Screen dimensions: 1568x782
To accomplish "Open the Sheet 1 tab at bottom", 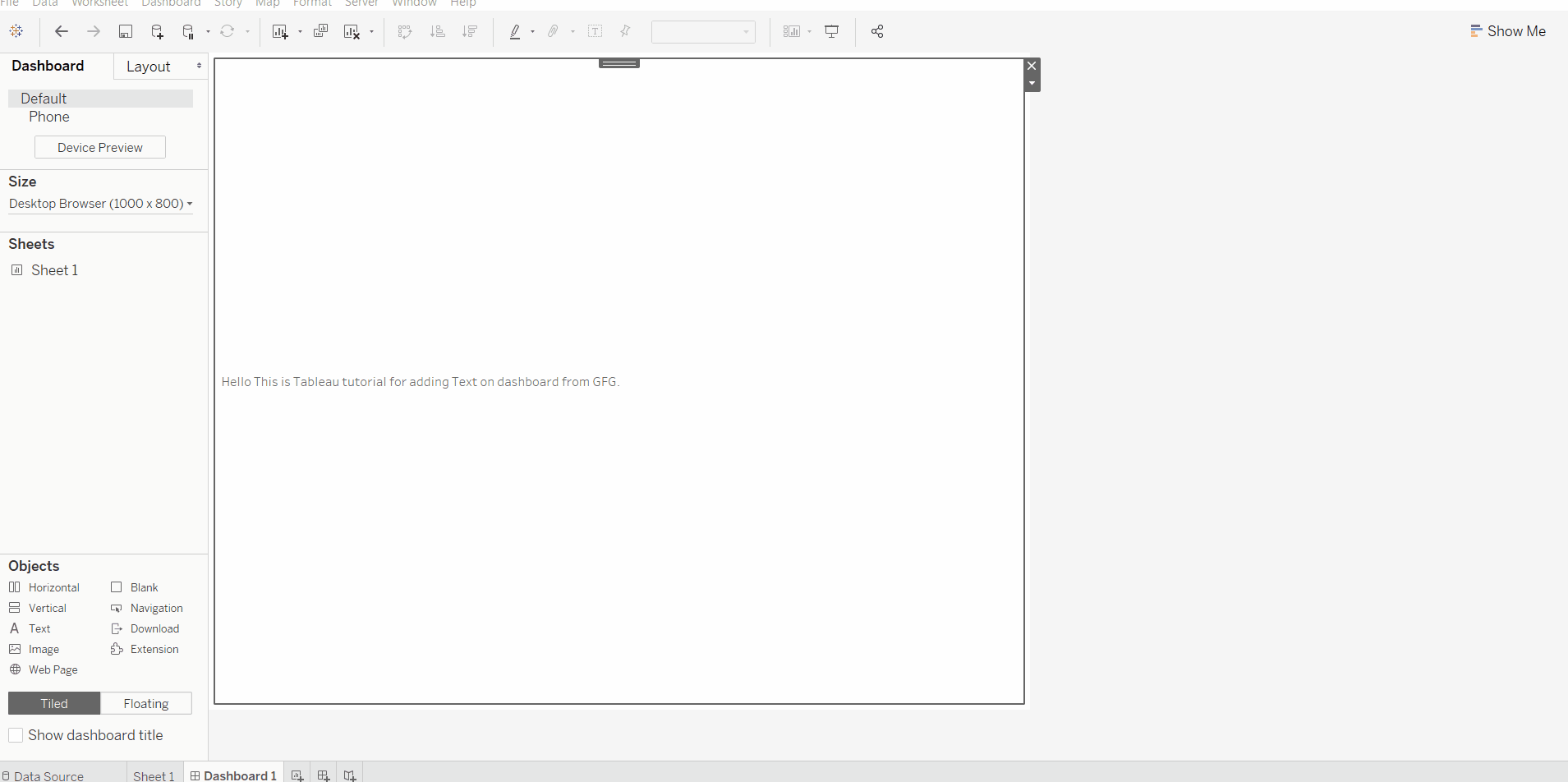I will [154, 775].
